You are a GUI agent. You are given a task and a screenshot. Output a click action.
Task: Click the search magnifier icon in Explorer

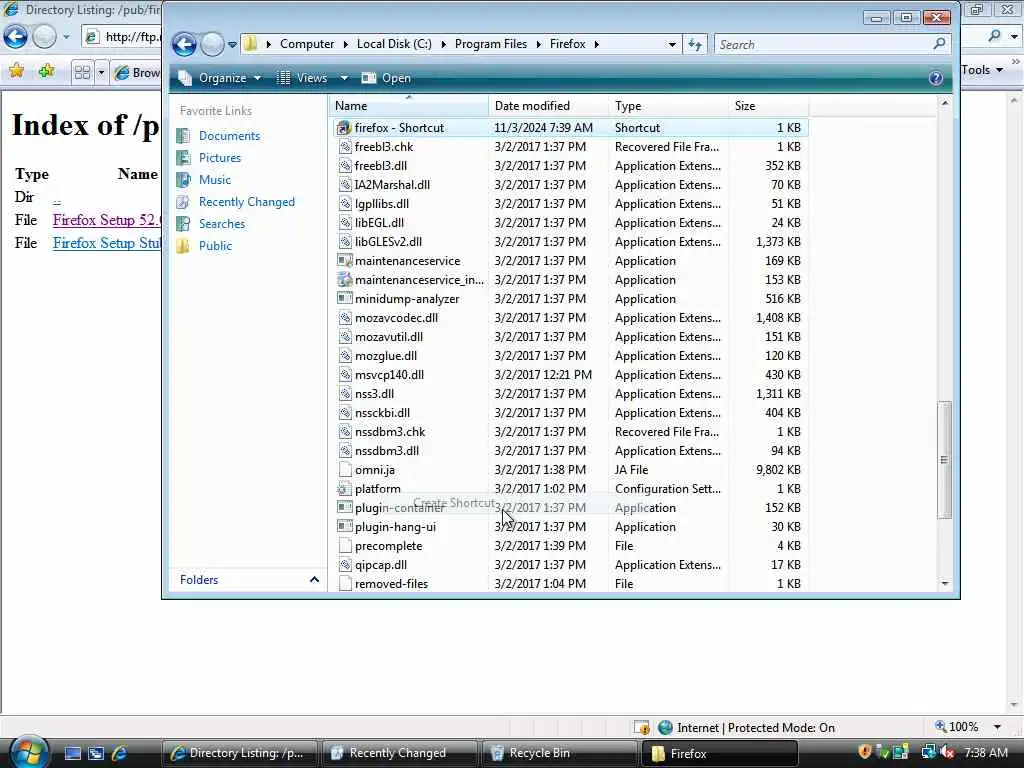click(939, 44)
